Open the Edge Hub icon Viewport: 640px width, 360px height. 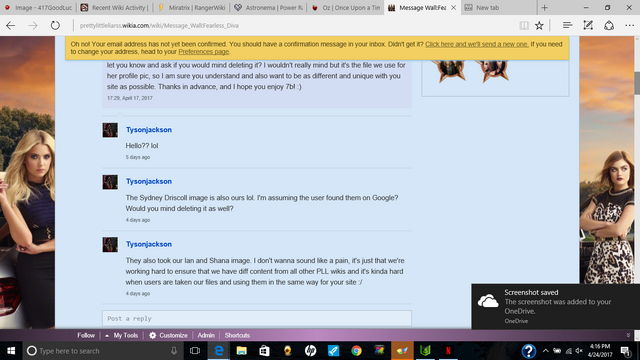pyautogui.click(x=567, y=25)
